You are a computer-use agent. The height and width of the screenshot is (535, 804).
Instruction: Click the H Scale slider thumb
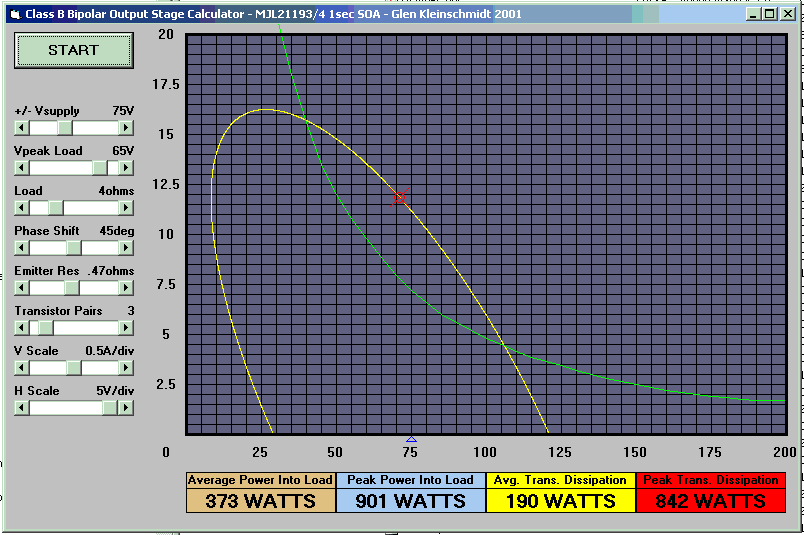[x=110, y=408]
